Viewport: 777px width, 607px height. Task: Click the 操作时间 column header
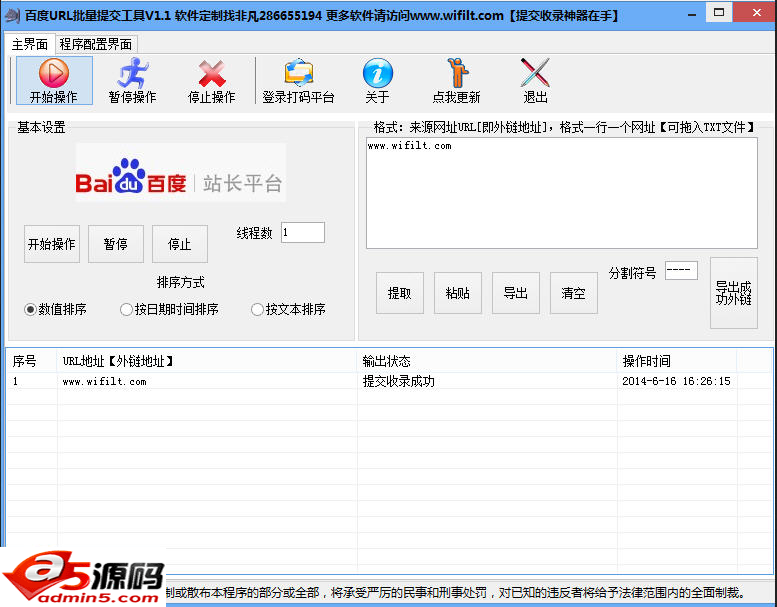pyautogui.click(x=677, y=361)
